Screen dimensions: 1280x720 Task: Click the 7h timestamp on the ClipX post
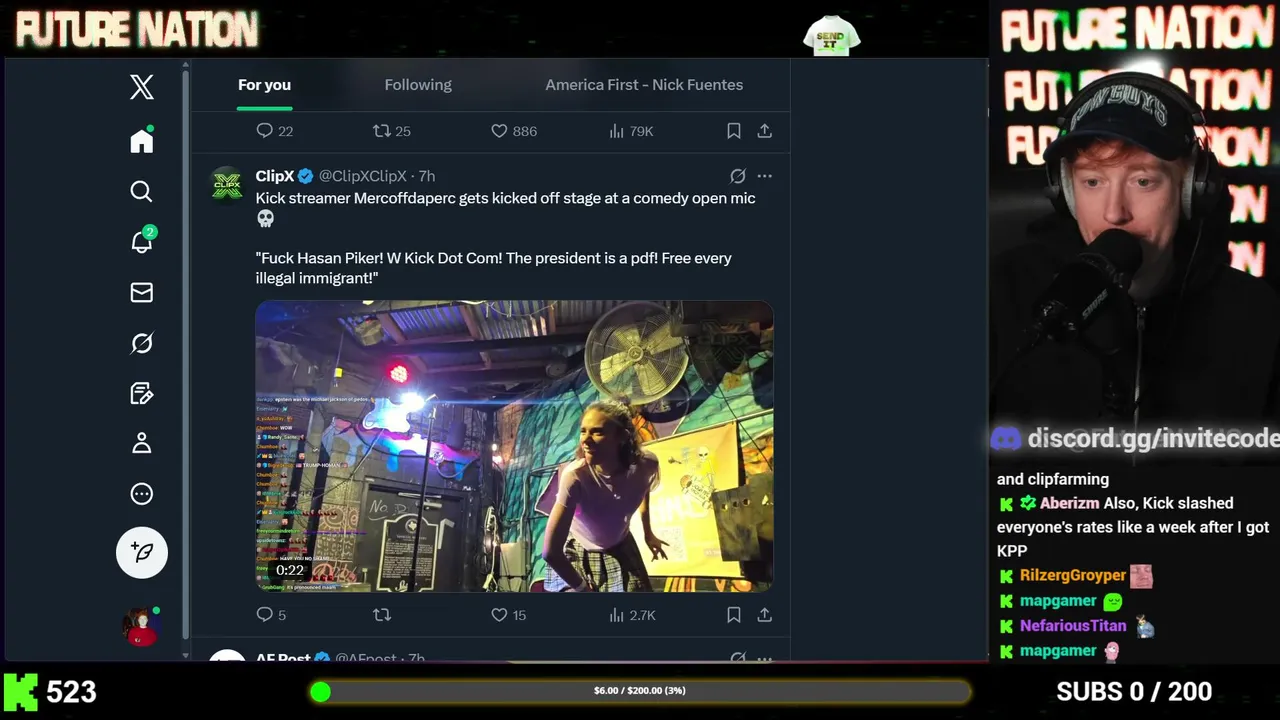point(427,176)
